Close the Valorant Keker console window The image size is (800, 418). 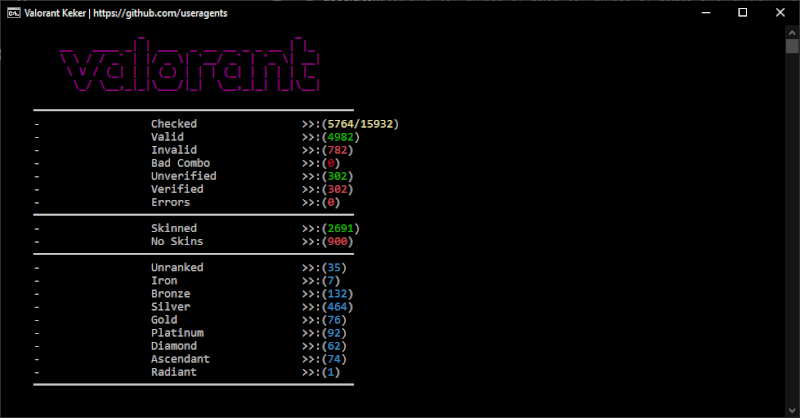[780, 13]
